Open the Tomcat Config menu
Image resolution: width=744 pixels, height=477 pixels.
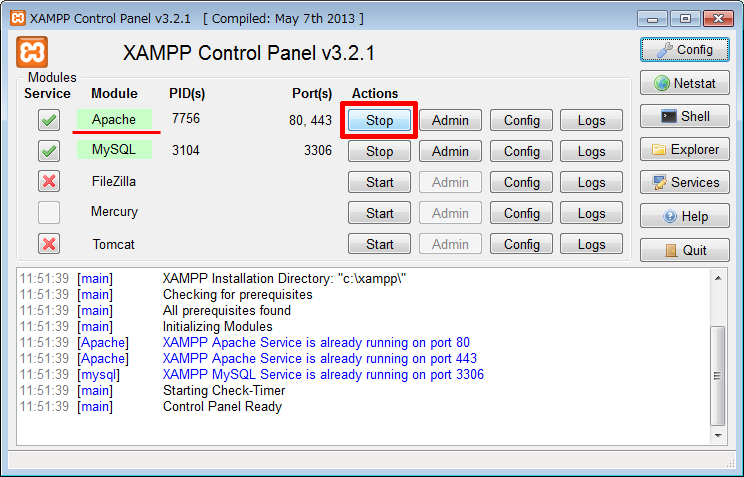521,244
